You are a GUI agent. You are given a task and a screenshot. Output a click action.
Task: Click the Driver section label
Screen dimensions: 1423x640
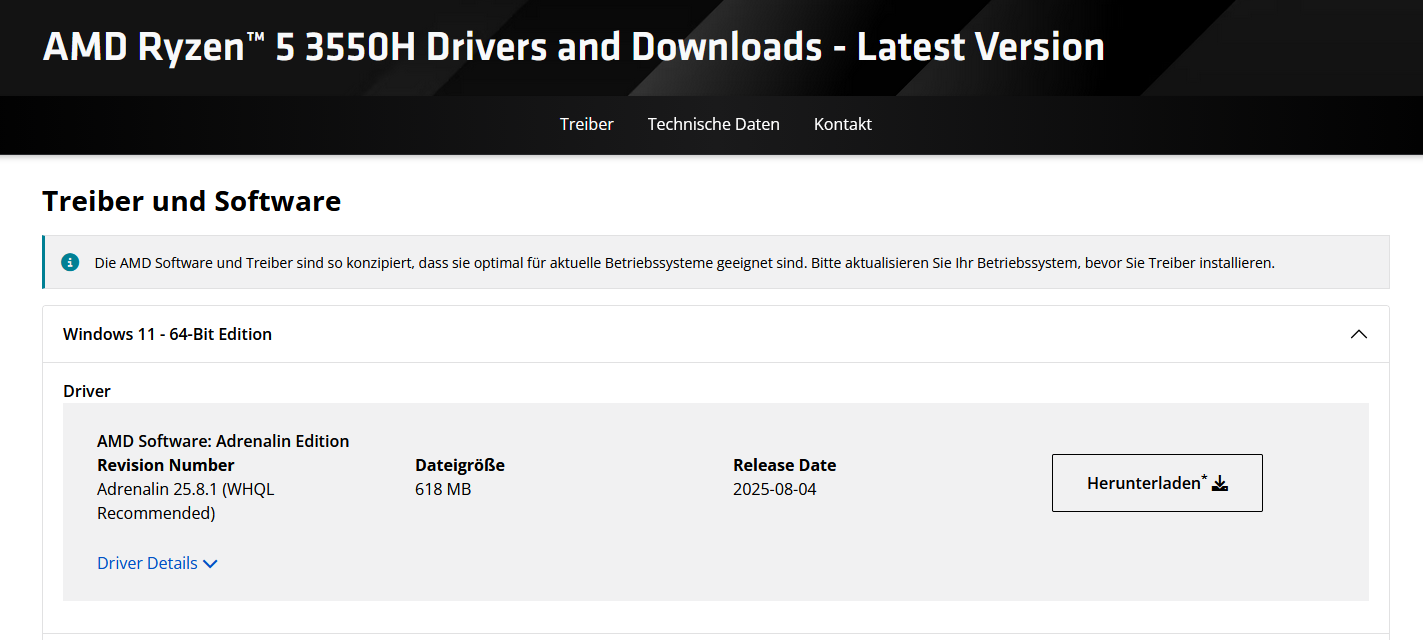[87, 391]
